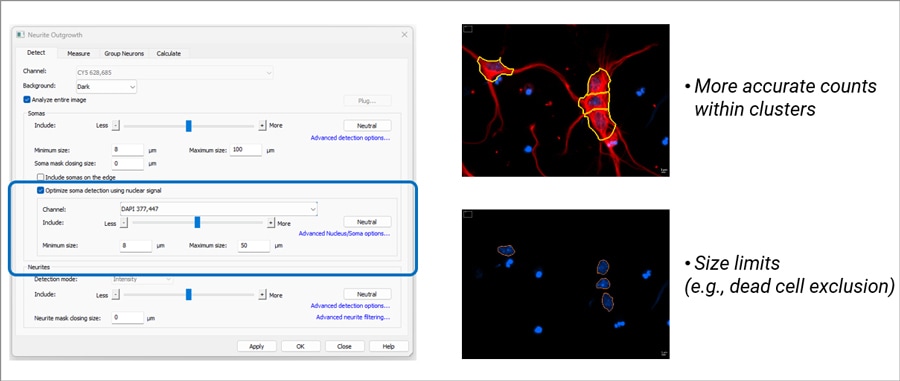Enable Include somas on the edge
Screen dimensions: 900x381
40,177
